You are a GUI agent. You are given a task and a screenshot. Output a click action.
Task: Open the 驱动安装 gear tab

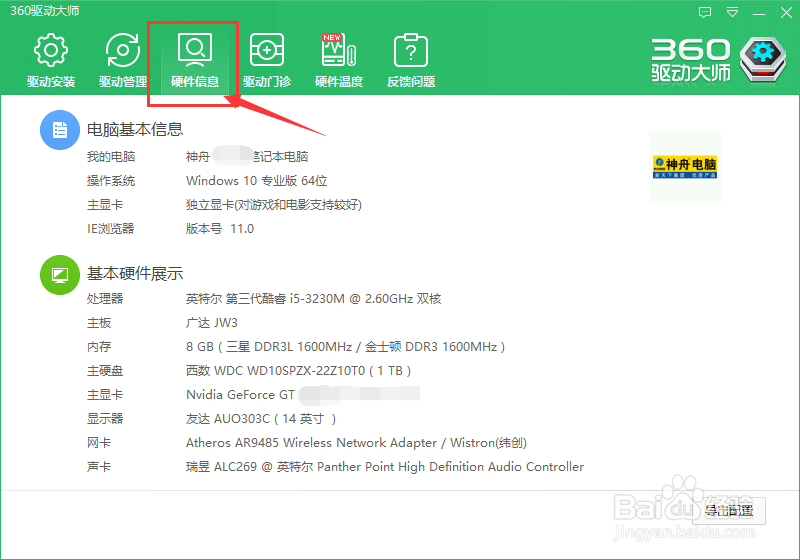pos(51,60)
